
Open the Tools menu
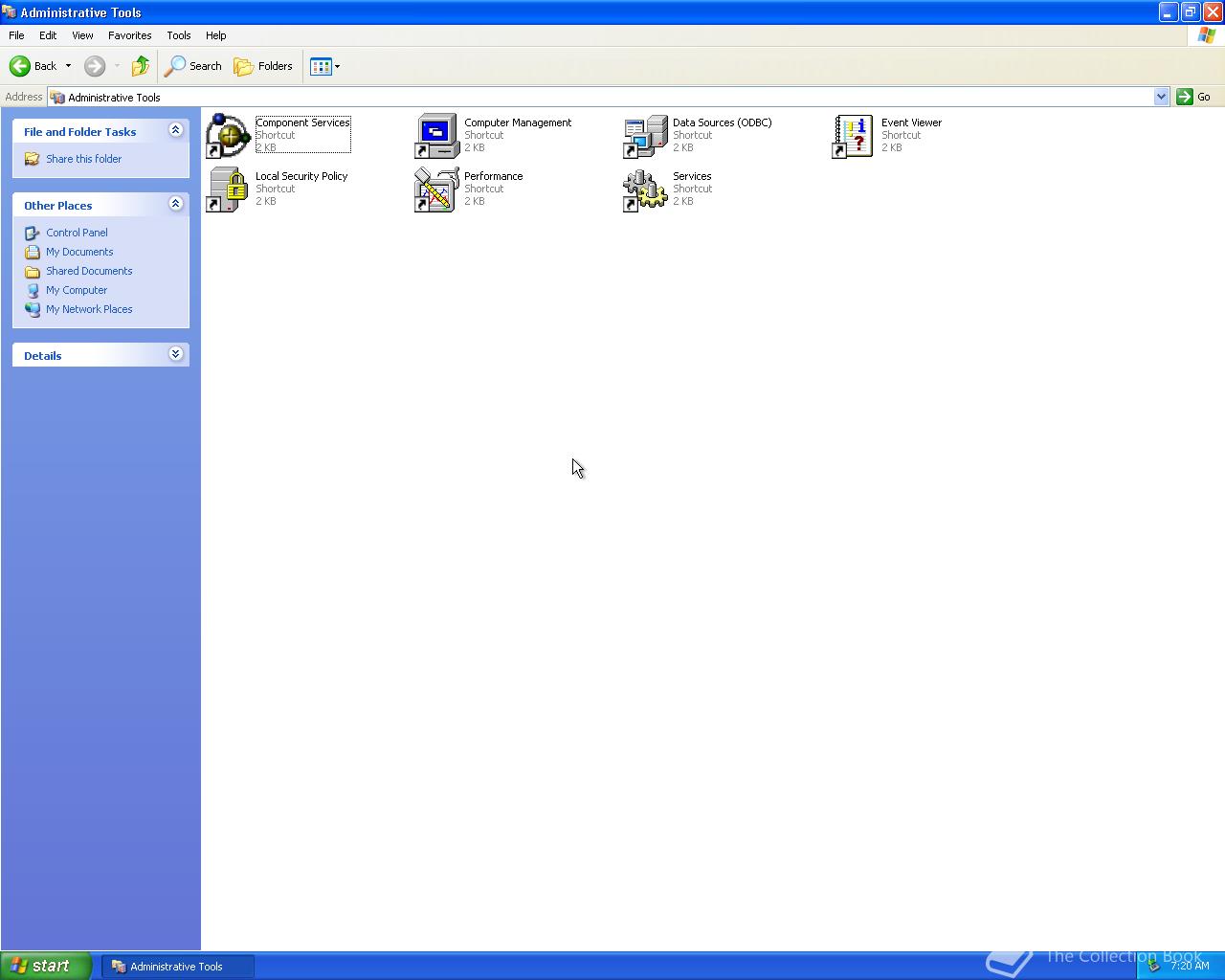pyautogui.click(x=179, y=35)
